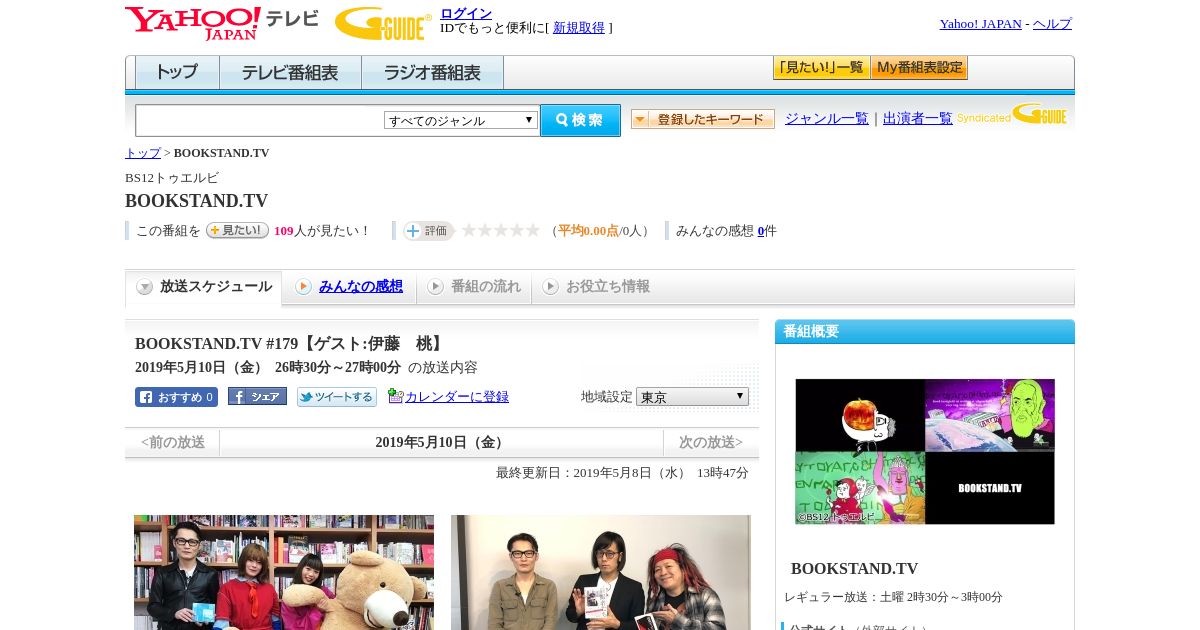Open the My番組表設定 button
This screenshot has width=1200, height=630.
[919, 68]
